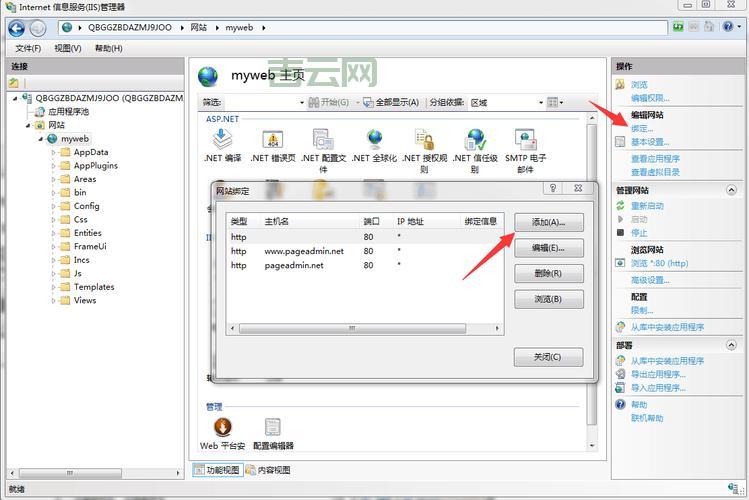Collapse the 部署 section
The width and height of the screenshot is (749, 500).
coord(731,345)
